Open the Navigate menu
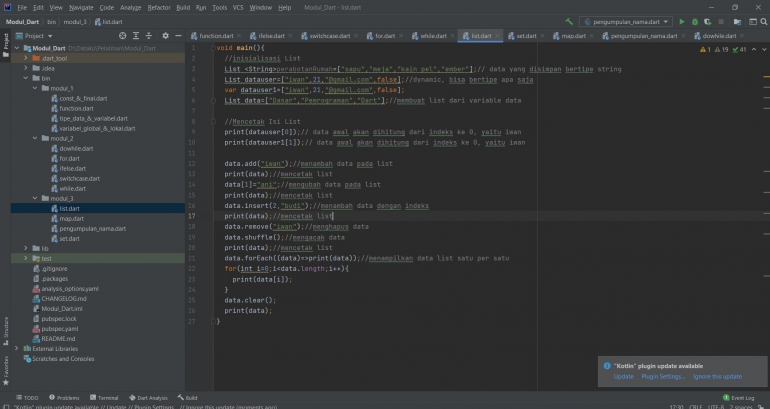Screen dimensions: 770x409 coord(81,7)
